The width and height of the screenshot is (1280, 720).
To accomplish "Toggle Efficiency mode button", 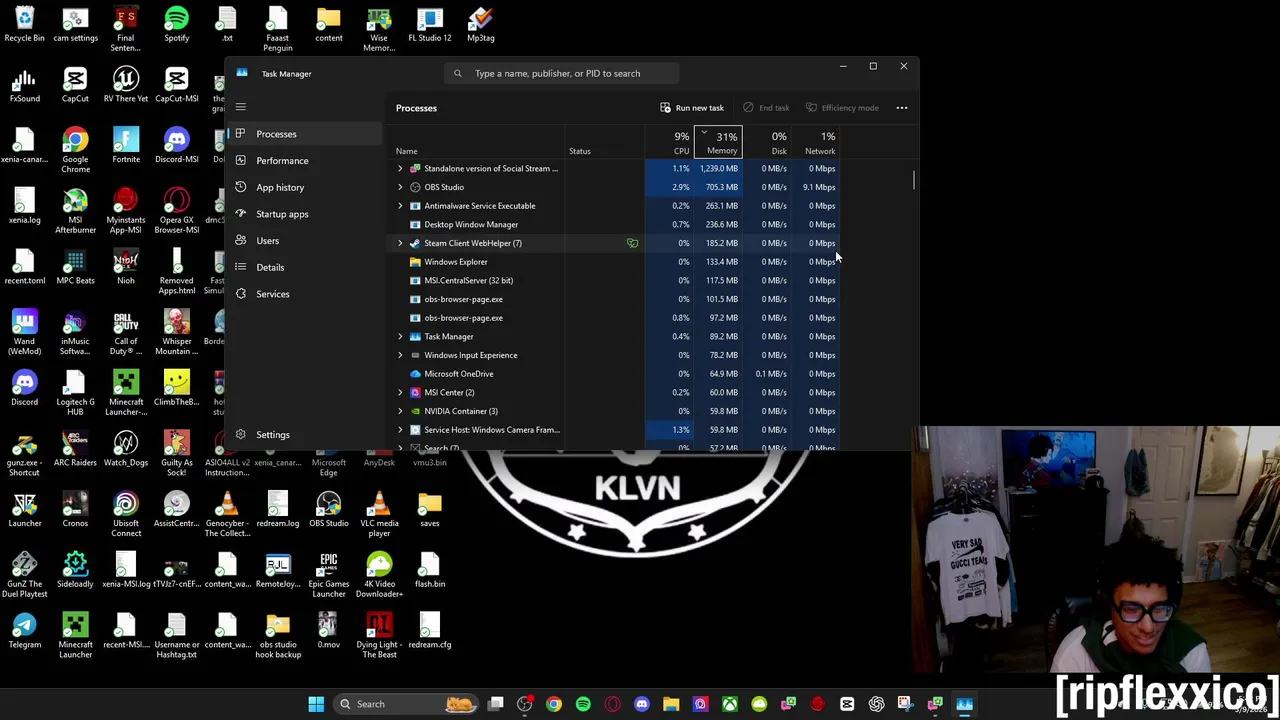I will (x=842, y=108).
